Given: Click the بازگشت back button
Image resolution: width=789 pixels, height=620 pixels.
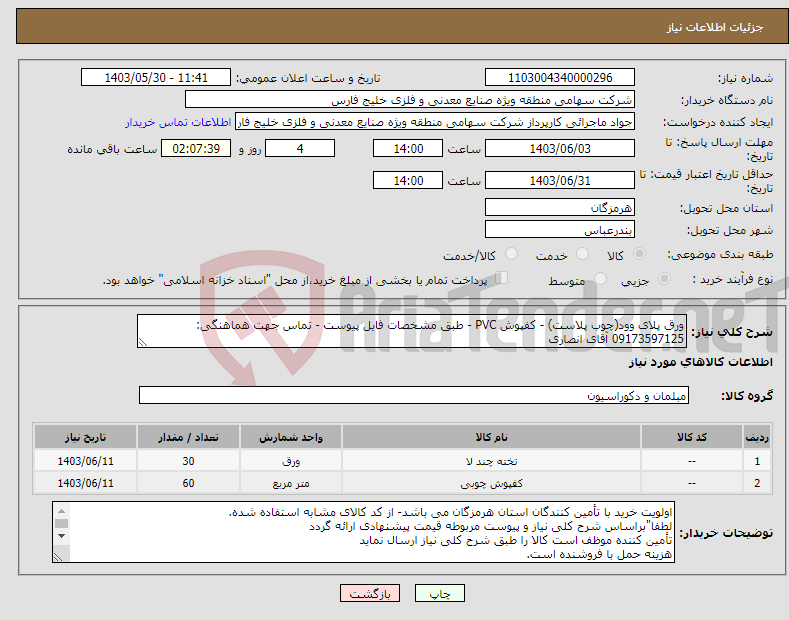Looking at the screenshot, I should (370, 594).
